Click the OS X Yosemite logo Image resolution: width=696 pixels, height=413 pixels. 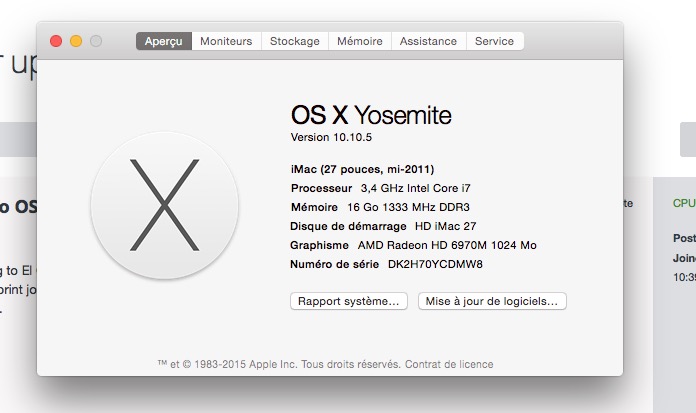(165, 205)
